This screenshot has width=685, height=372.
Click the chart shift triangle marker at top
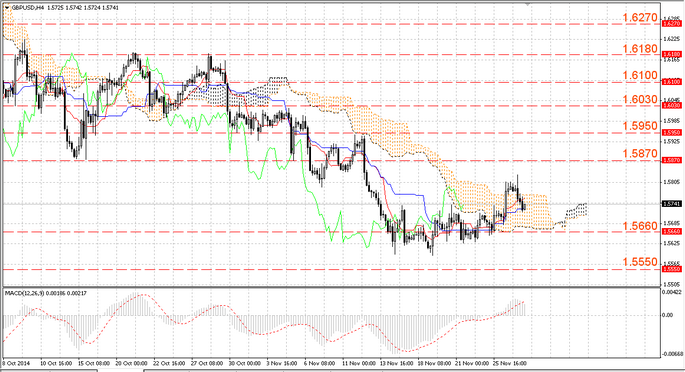pyautogui.click(x=527, y=4)
